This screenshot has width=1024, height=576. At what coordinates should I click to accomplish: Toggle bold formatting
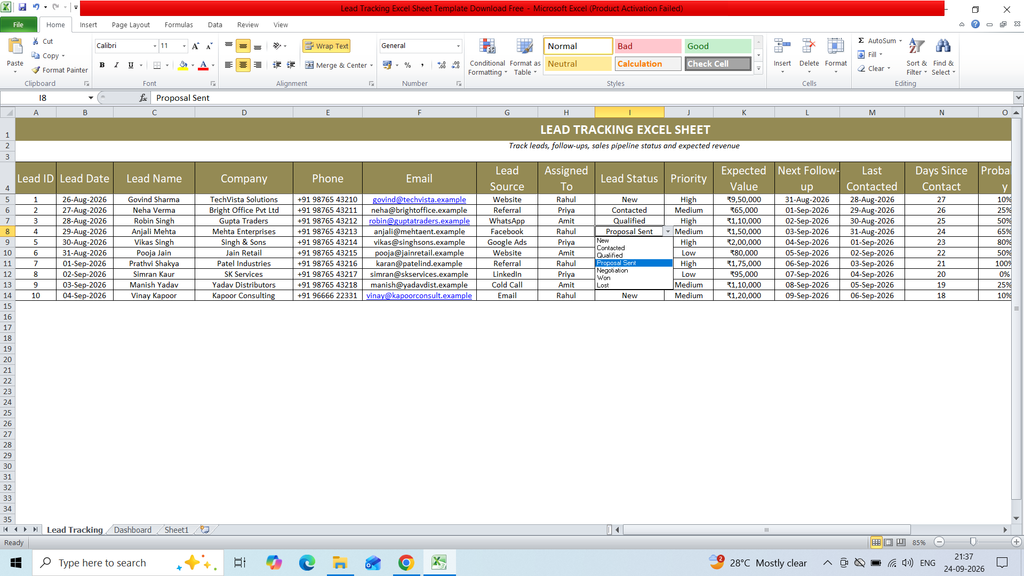102,65
